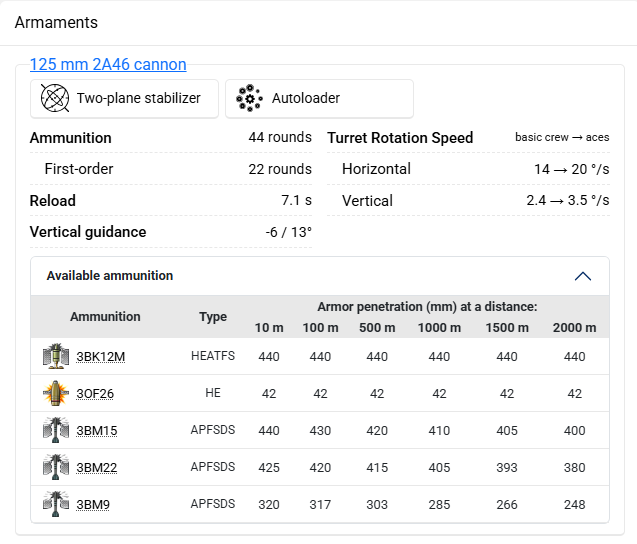Click the Type column header
This screenshot has width=637, height=544.
coord(213,317)
